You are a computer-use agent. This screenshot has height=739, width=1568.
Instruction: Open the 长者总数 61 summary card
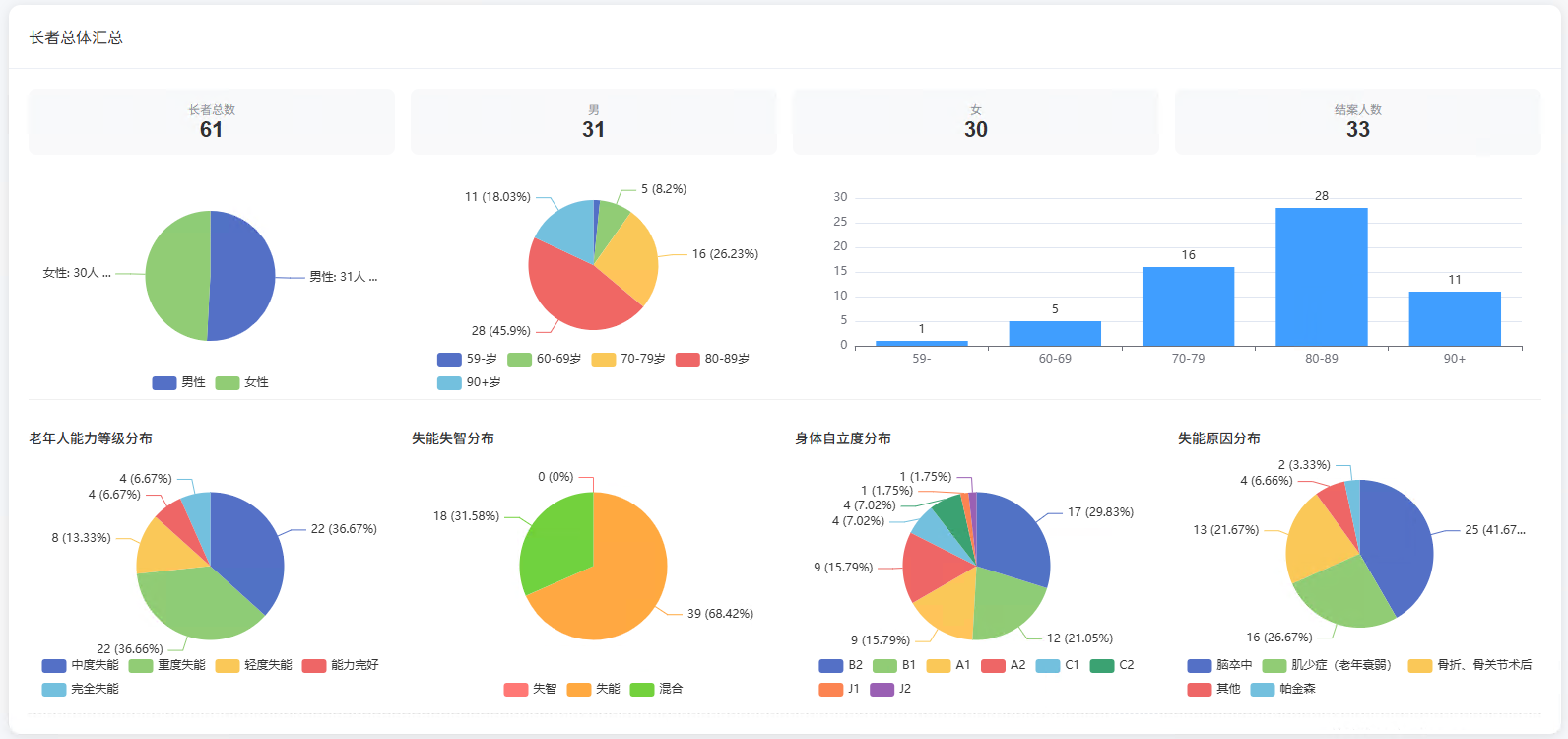pyautogui.click(x=212, y=122)
